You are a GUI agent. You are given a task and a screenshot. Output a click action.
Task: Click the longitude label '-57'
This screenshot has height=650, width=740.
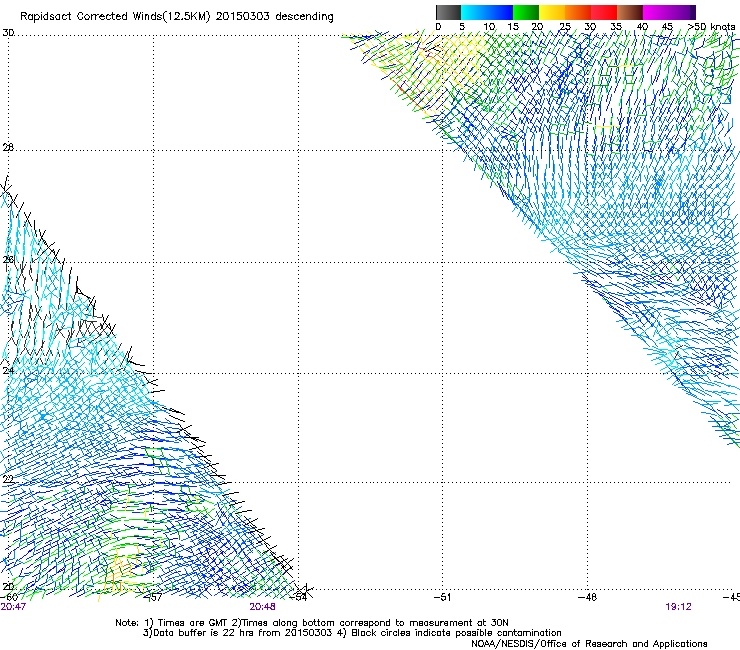[153, 597]
